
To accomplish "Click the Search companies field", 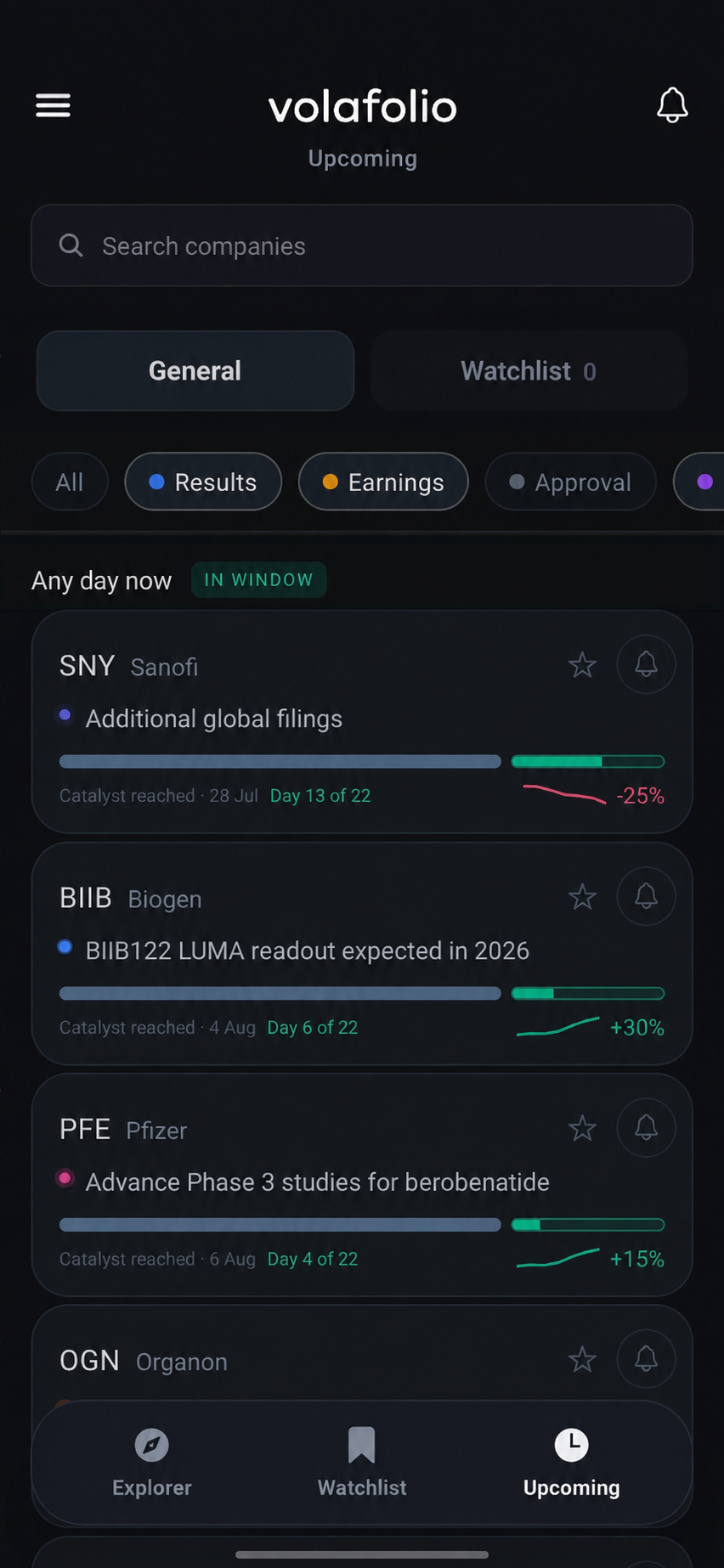I will [x=362, y=245].
